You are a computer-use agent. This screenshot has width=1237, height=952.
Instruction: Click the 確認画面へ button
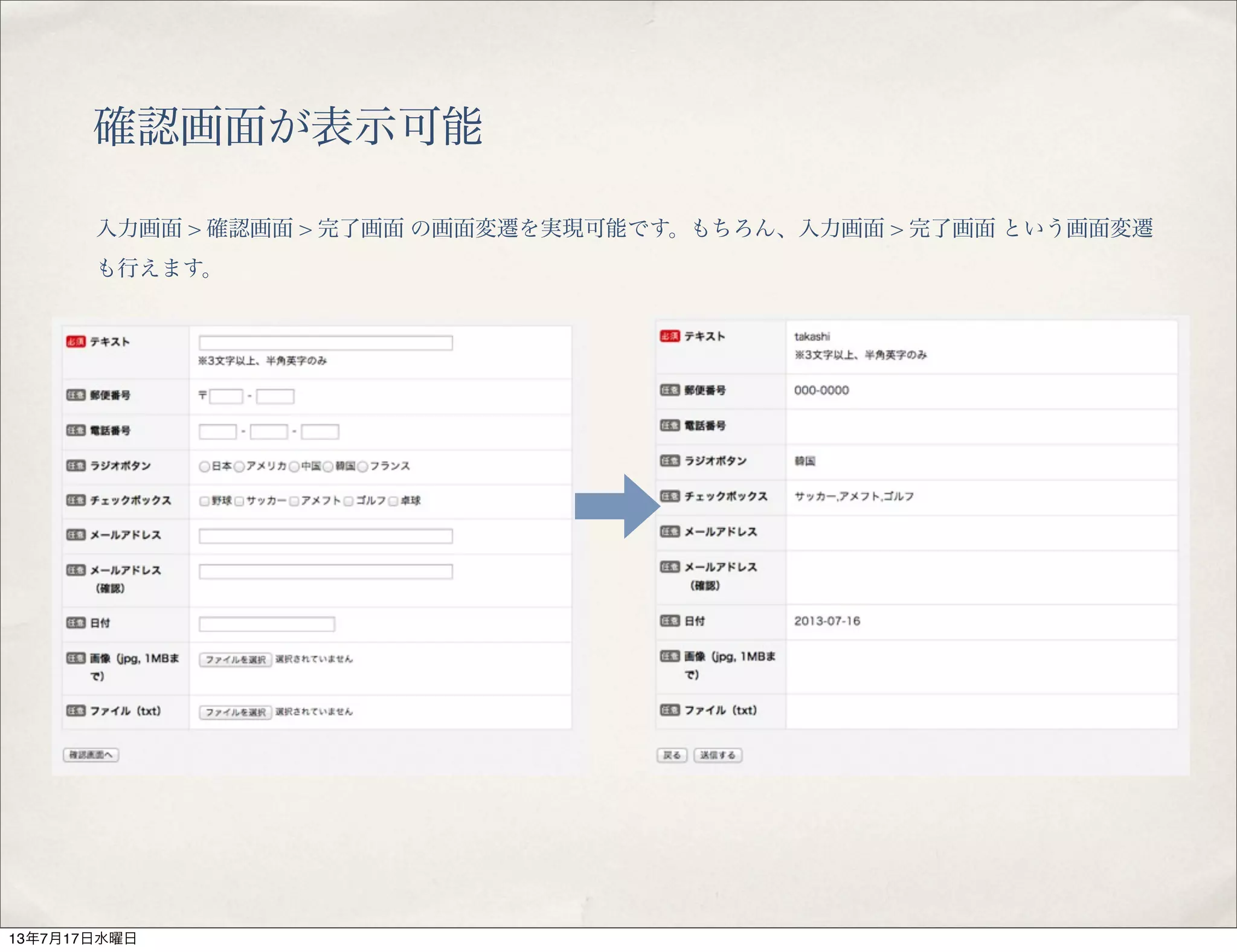coord(91,754)
